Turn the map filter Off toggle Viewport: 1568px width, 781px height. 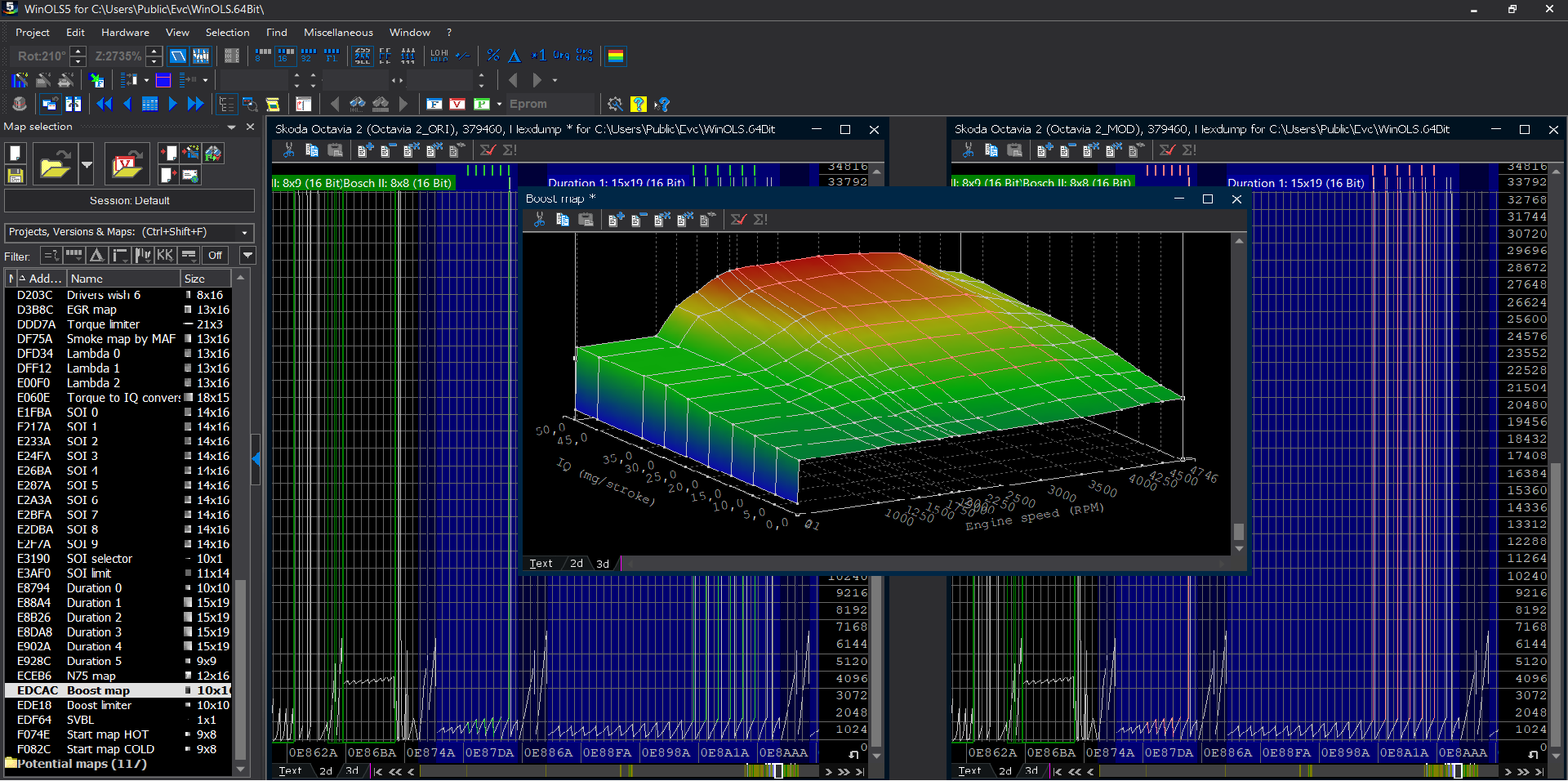point(215,255)
